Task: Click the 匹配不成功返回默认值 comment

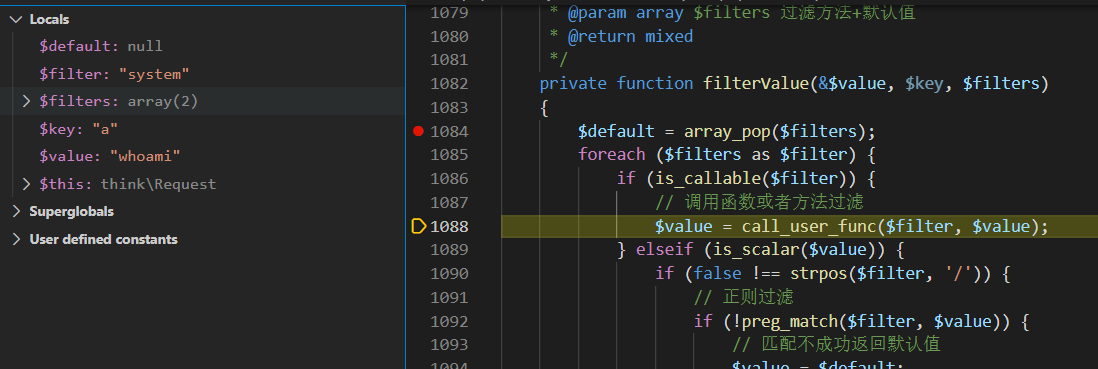Action: point(836,345)
